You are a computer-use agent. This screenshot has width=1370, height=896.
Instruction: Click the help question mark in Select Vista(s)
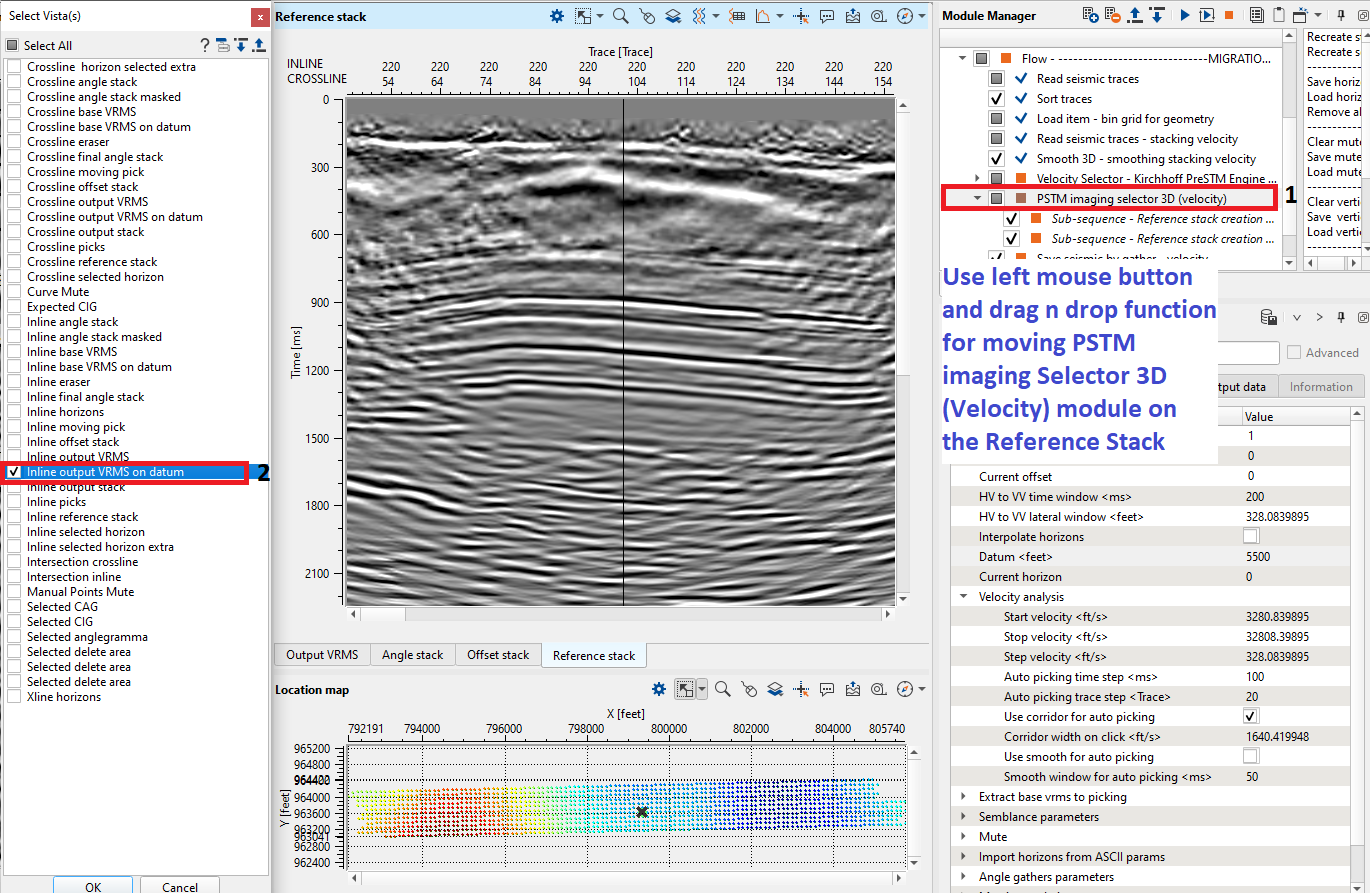tap(205, 45)
